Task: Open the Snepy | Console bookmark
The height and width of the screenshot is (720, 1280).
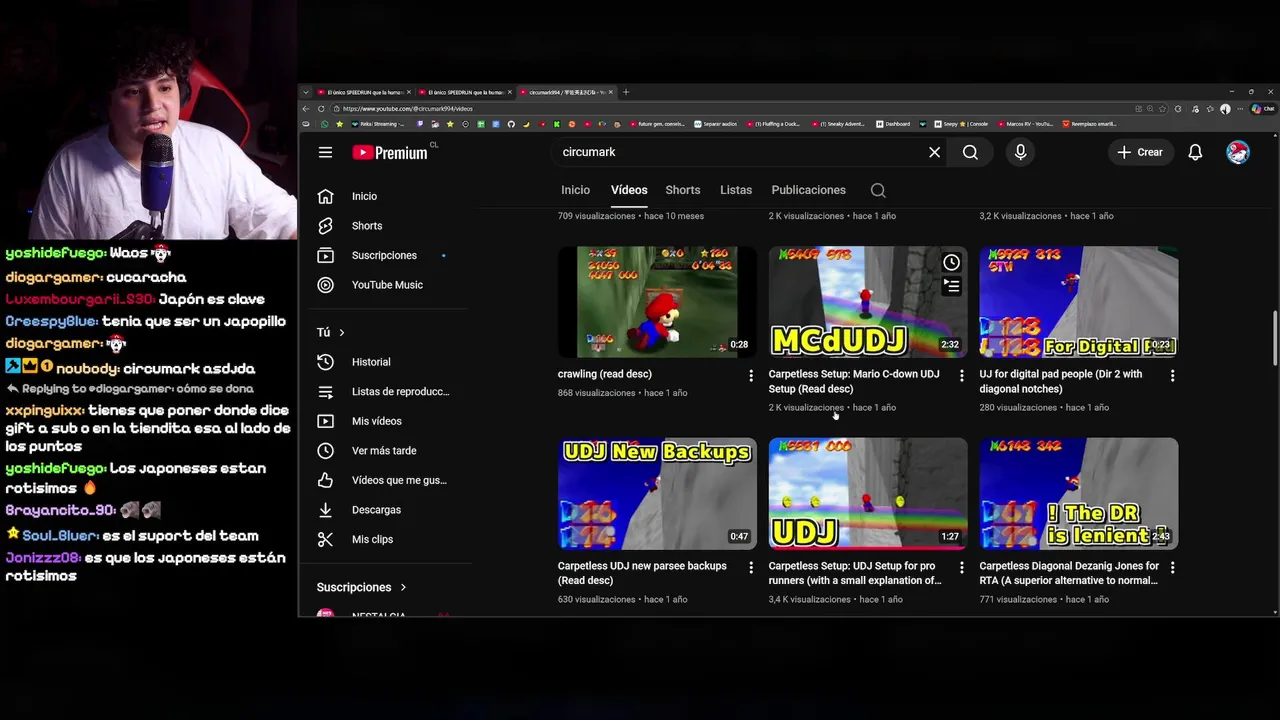Action: 961,124
